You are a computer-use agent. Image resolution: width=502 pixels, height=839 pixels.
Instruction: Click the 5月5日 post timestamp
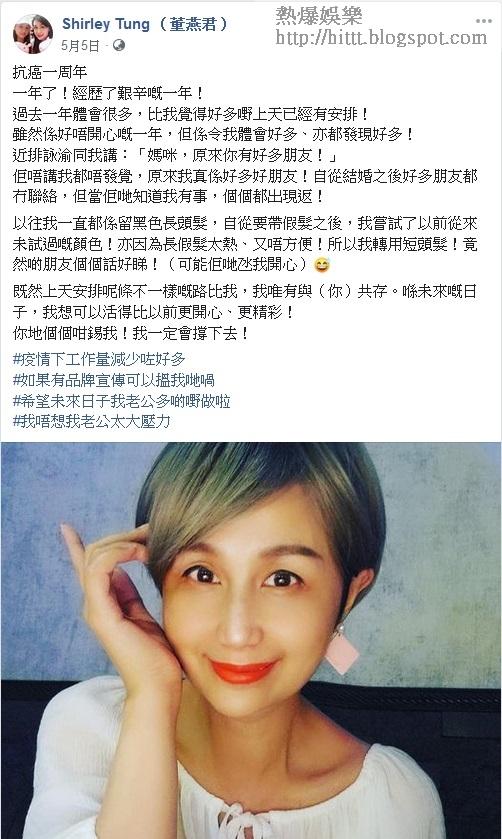[80, 46]
